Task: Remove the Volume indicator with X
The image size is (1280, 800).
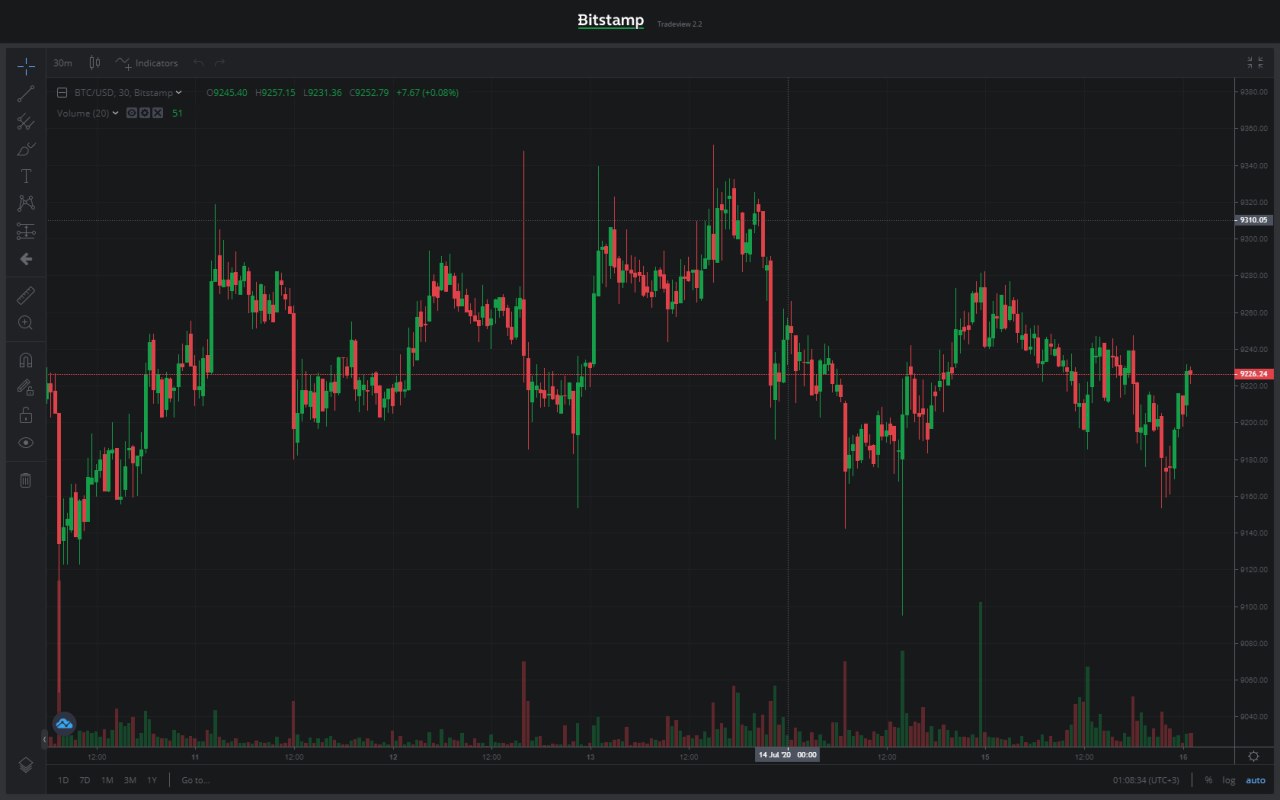Action: (158, 113)
